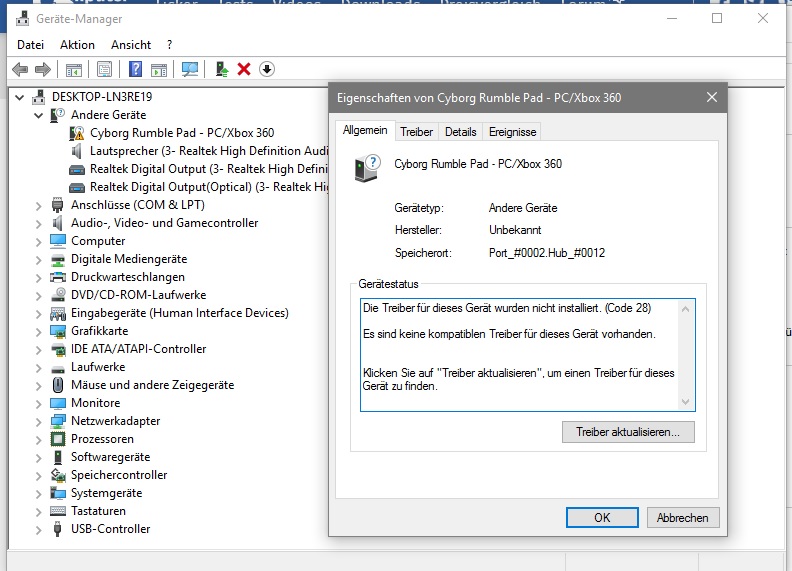Open the Datei menu
Image resolution: width=792 pixels, height=571 pixels.
coord(30,45)
